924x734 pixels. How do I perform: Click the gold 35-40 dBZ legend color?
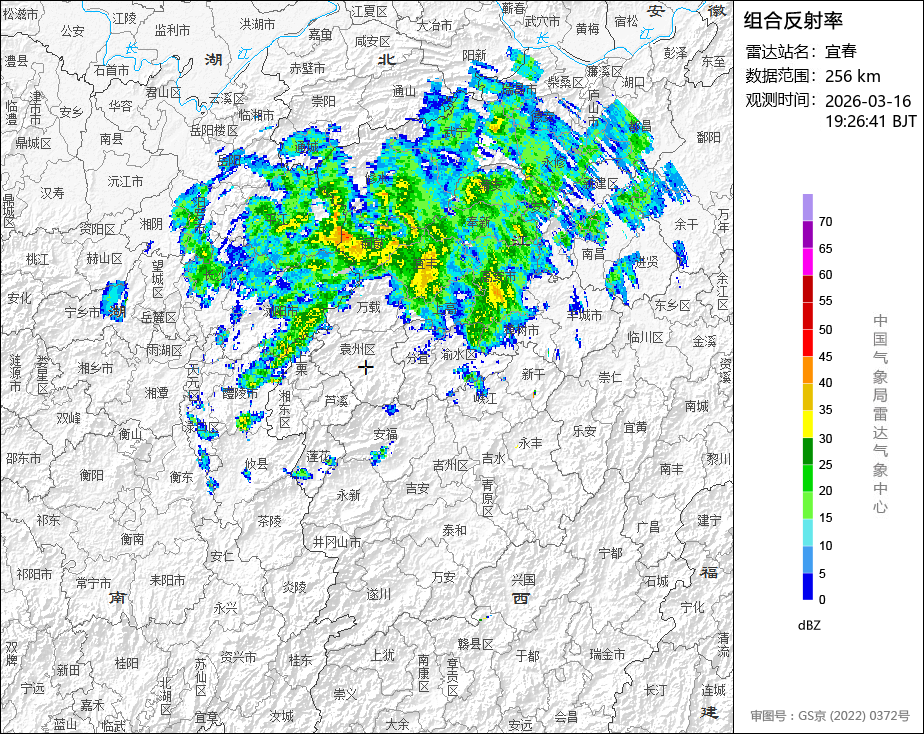tap(807, 397)
